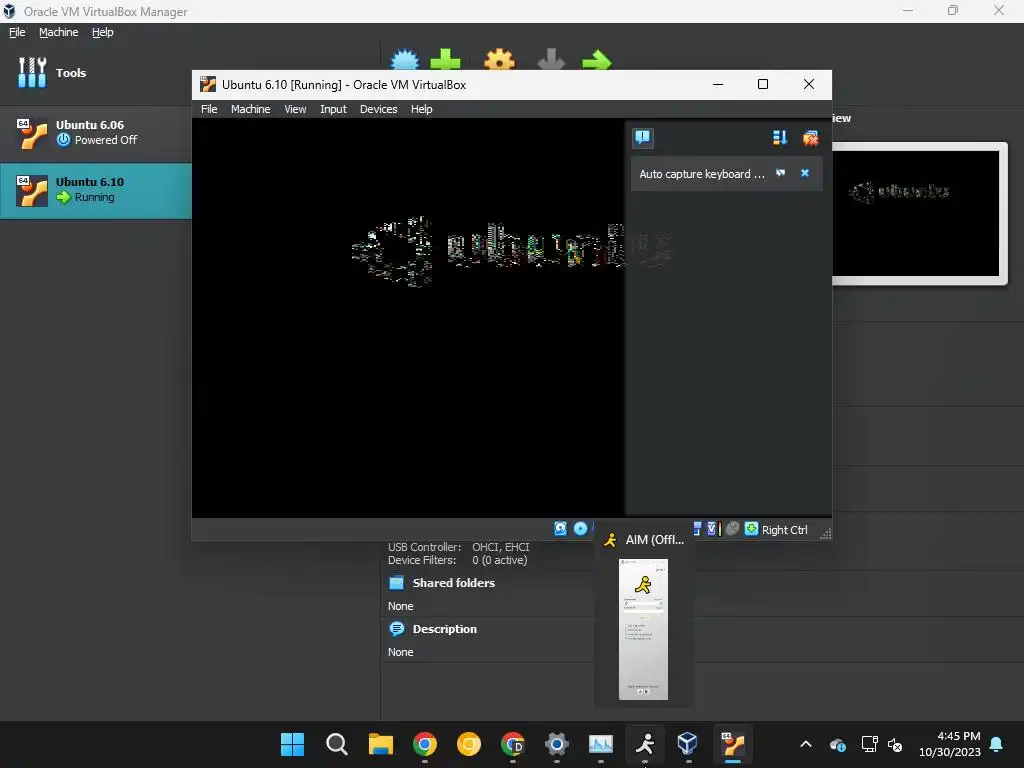The width and height of the screenshot is (1024, 768).
Task: Click the Auto capture keyboard notification text
Action: tap(701, 174)
